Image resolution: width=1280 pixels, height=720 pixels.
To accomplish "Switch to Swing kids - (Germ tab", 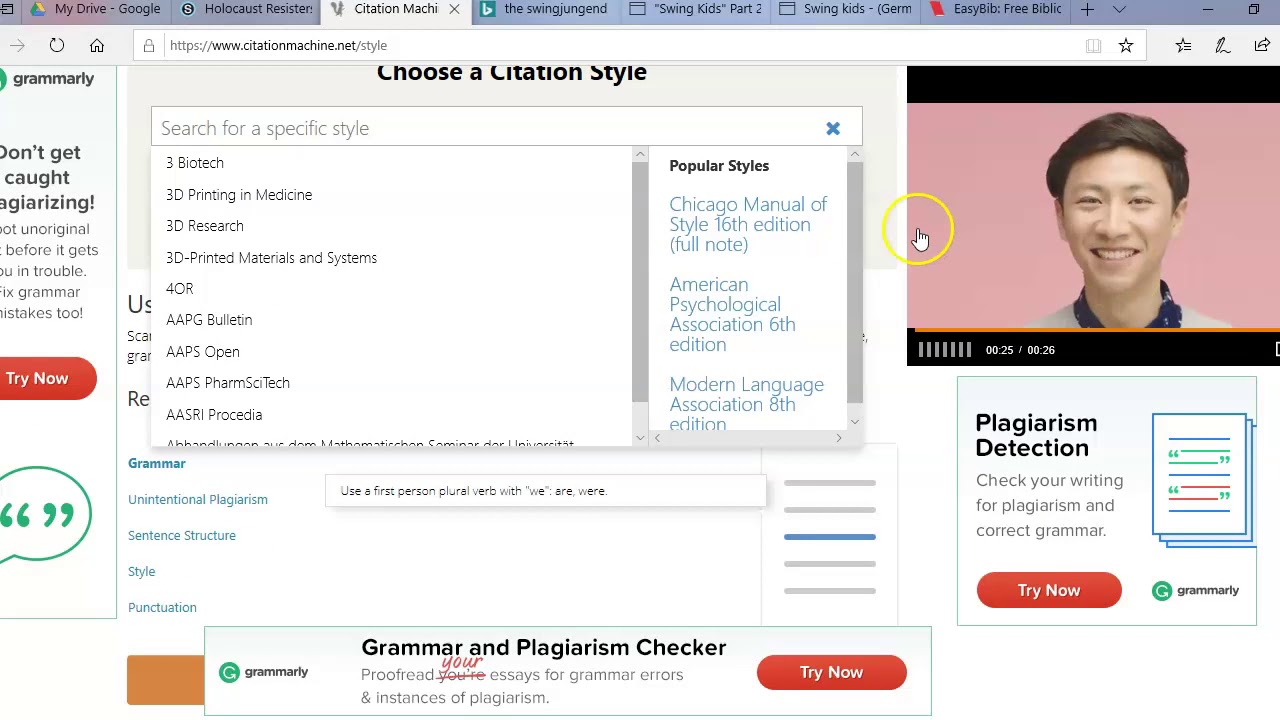I will click(x=845, y=9).
